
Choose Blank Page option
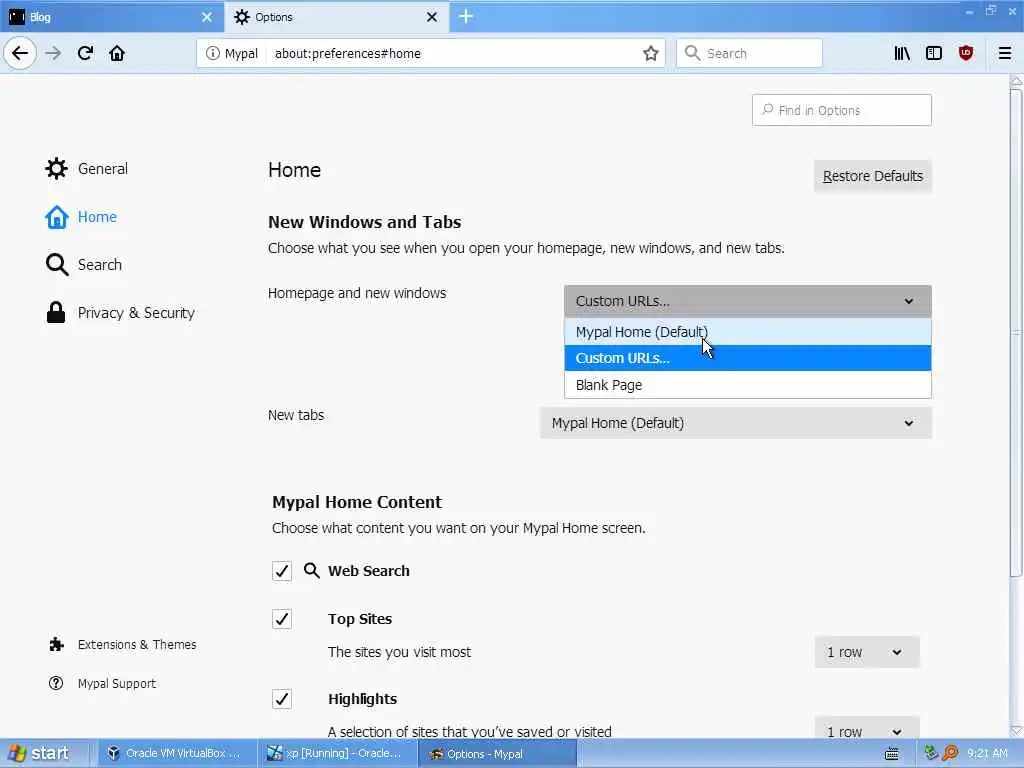[748, 385]
